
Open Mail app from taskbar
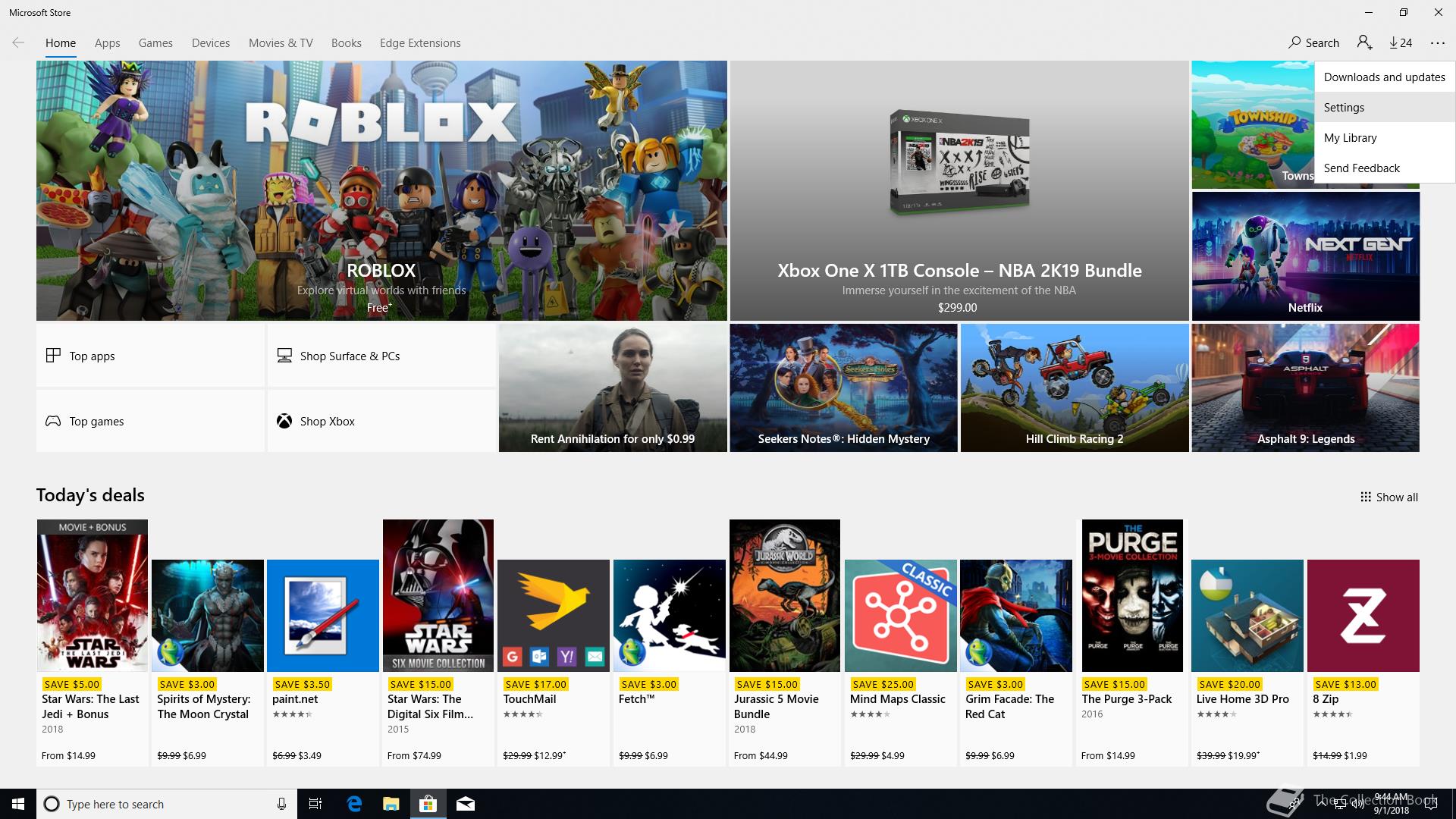click(x=466, y=804)
